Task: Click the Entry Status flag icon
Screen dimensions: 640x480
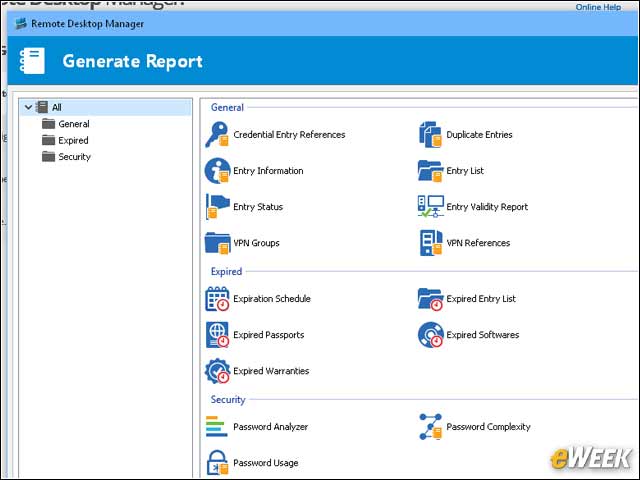Action: (x=218, y=207)
